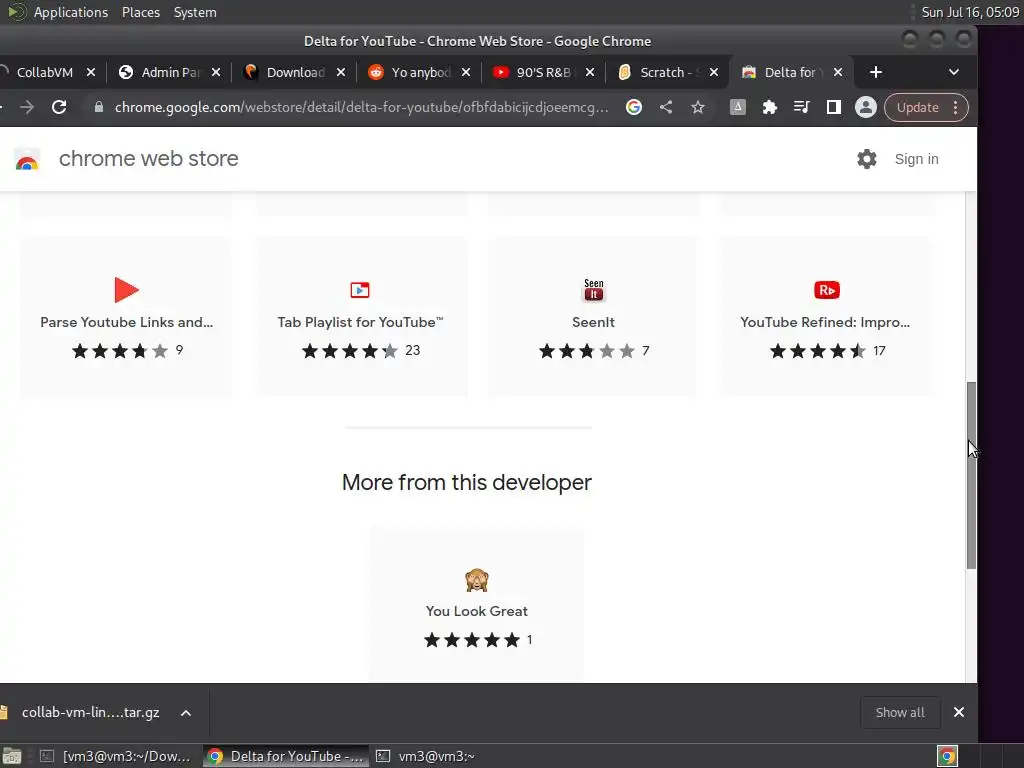Click the You Look Great monkey icon
Viewport: 1024px width, 768px height.
[x=477, y=580]
